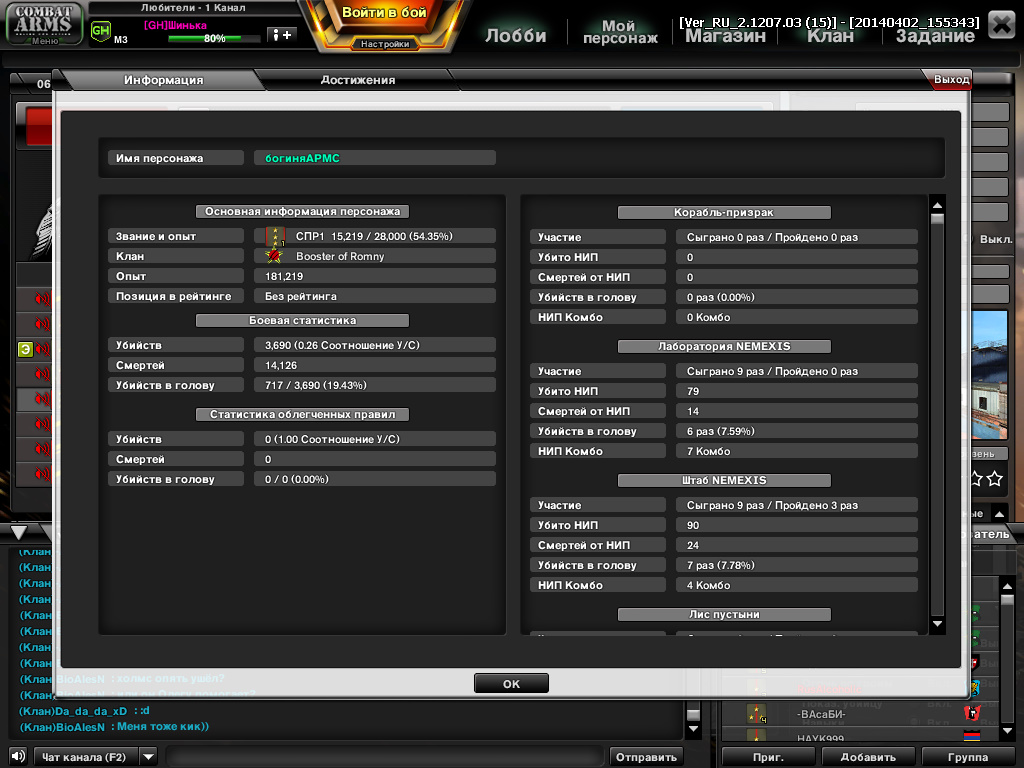1024x768 pixels.
Task: Click the Статистика облегченных правил header
Action: click(x=302, y=414)
